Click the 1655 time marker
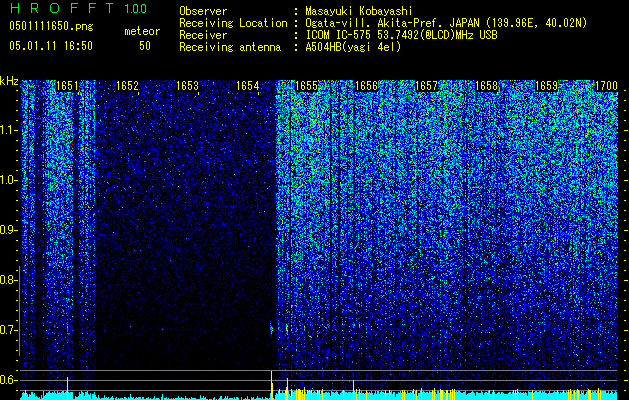The image size is (629, 400). [x=306, y=86]
